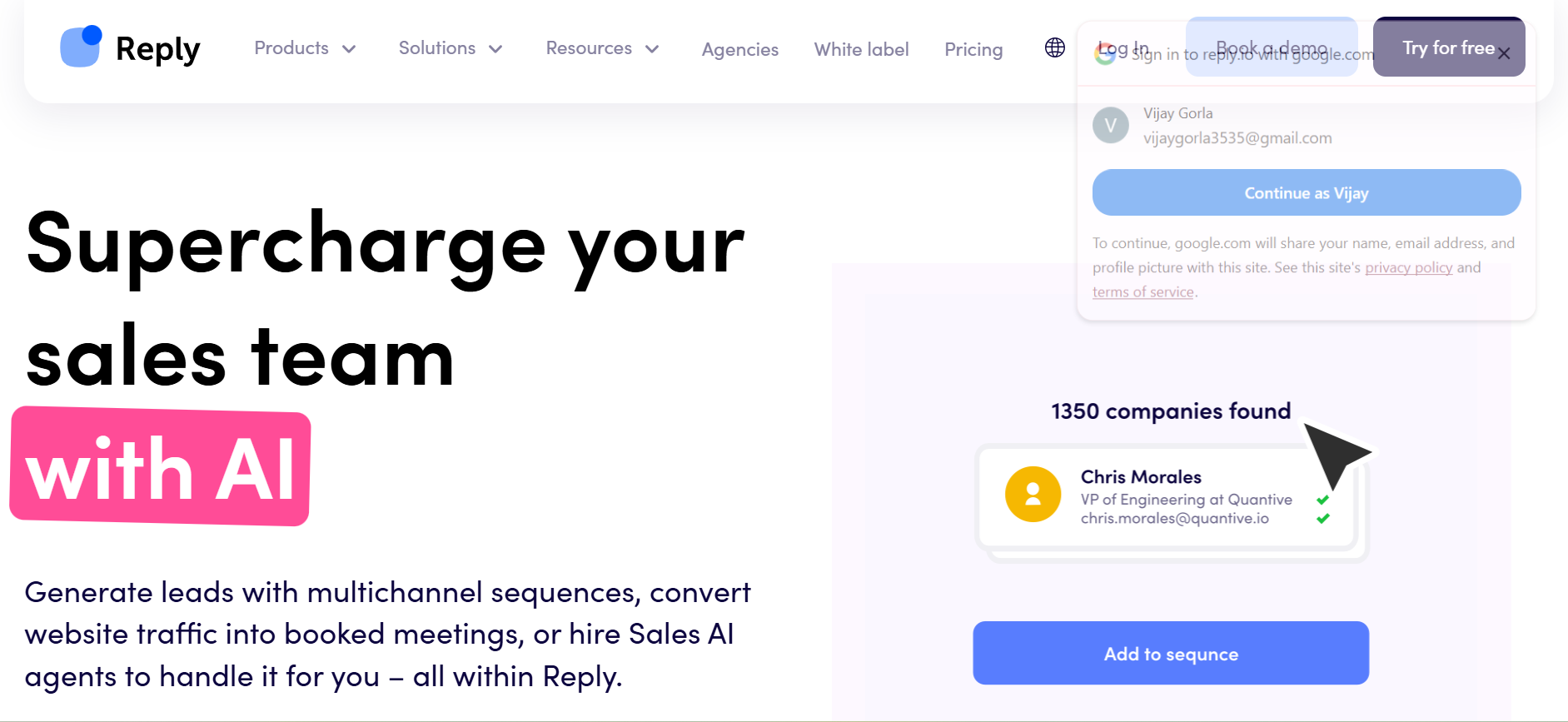The image size is (1568, 722).
Task: Select the gray V account avatar
Action: (1110, 126)
